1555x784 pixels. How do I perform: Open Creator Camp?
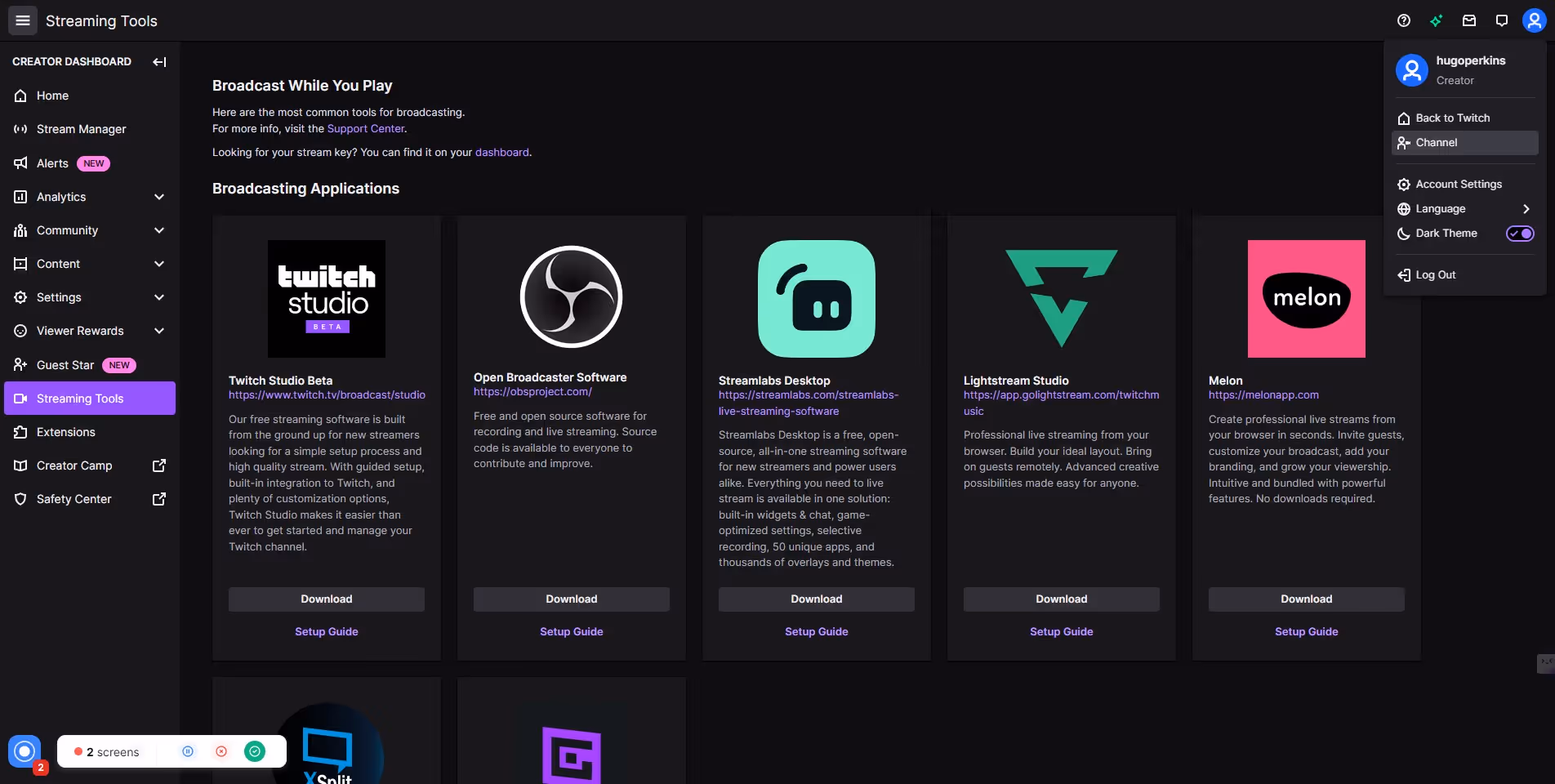tap(90, 465)
